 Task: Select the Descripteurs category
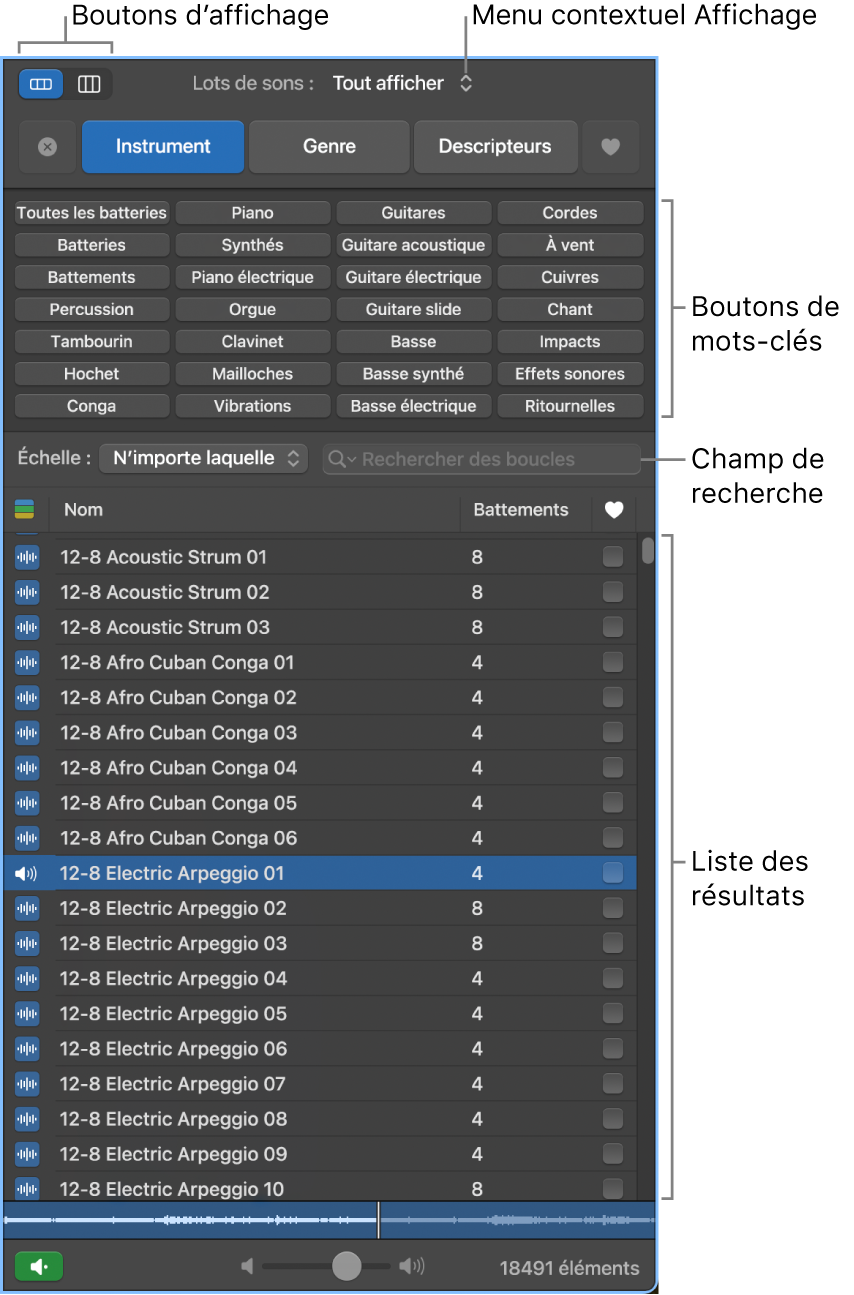(495, 146)
